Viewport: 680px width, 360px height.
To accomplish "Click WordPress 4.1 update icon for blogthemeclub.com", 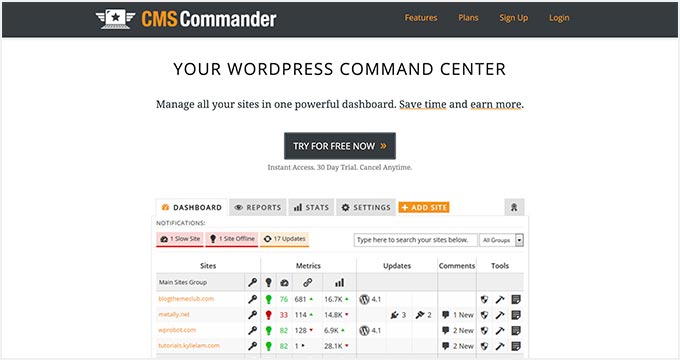I will click(x=364, y=299).
